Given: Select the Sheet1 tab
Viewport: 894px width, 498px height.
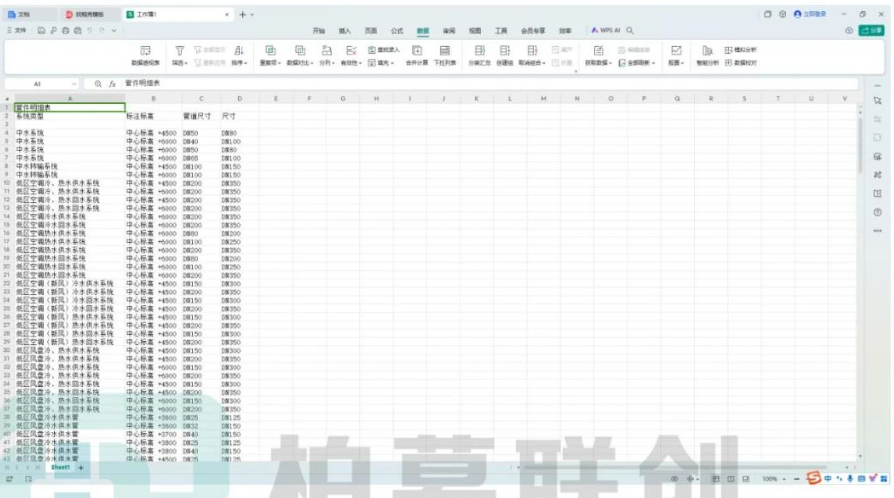Looking at the screenshot, I should tap(60, 467).
